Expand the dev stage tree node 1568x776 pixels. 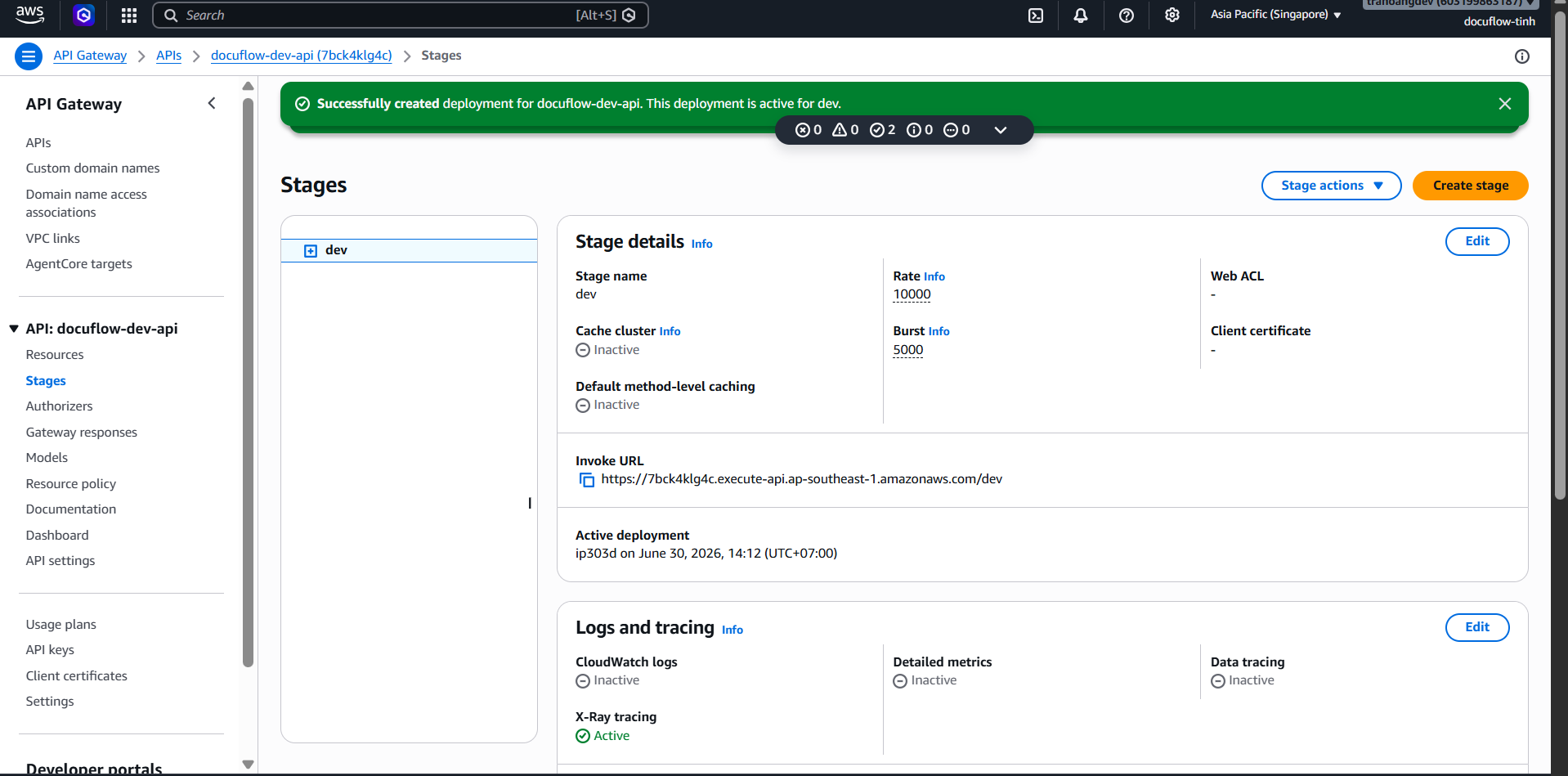coord(311,251)
